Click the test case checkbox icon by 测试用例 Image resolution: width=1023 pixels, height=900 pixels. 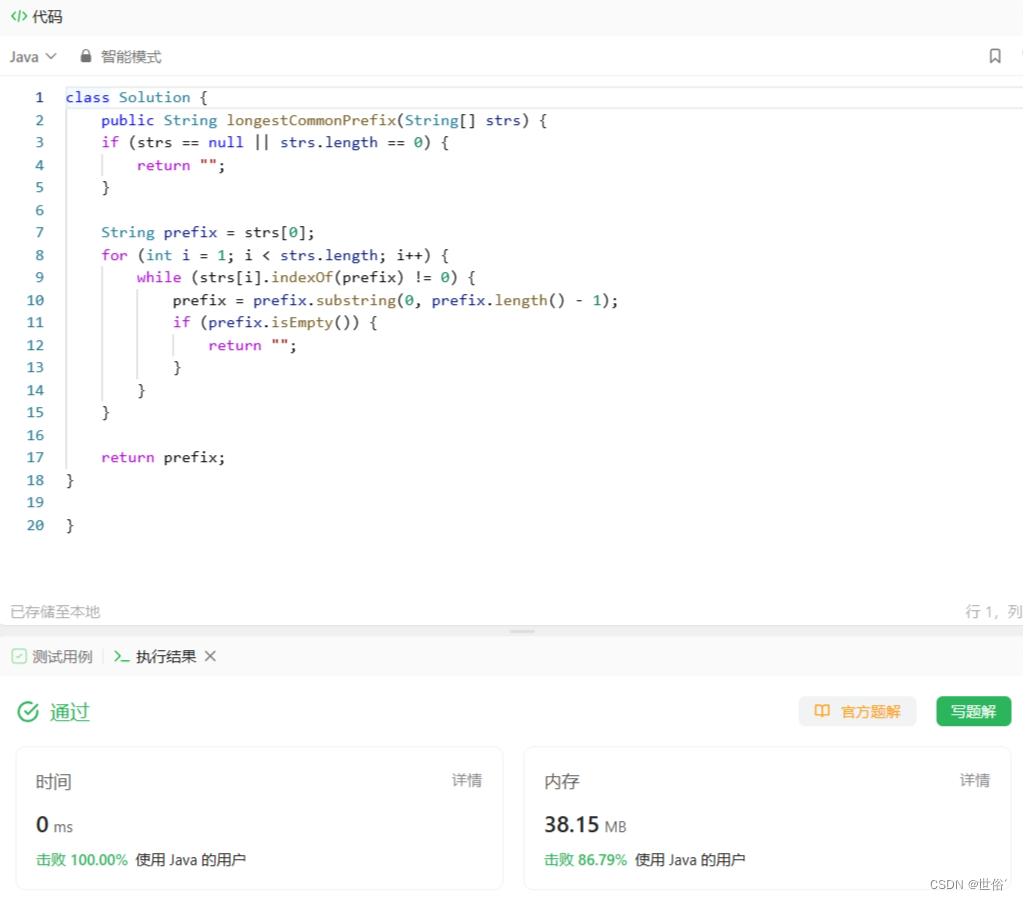point(19,656)
